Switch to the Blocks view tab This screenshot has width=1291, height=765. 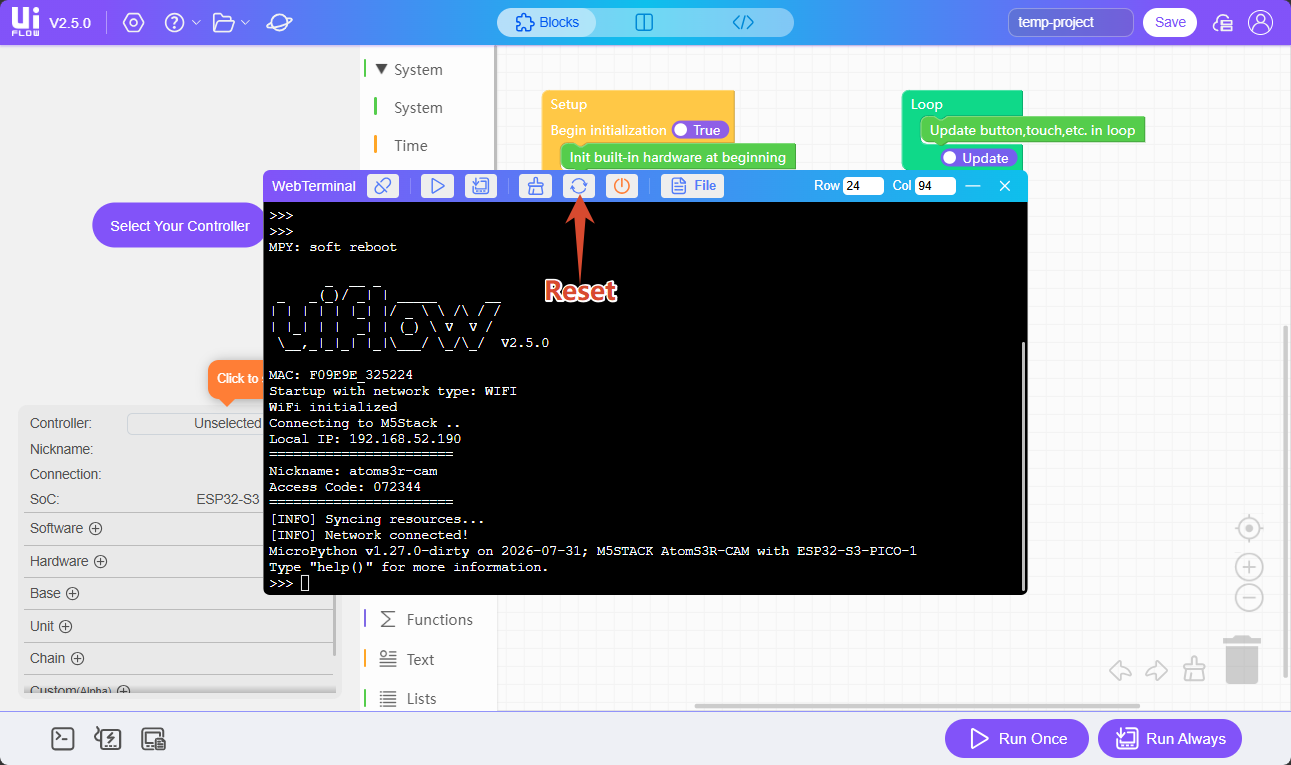pos(547,22)
